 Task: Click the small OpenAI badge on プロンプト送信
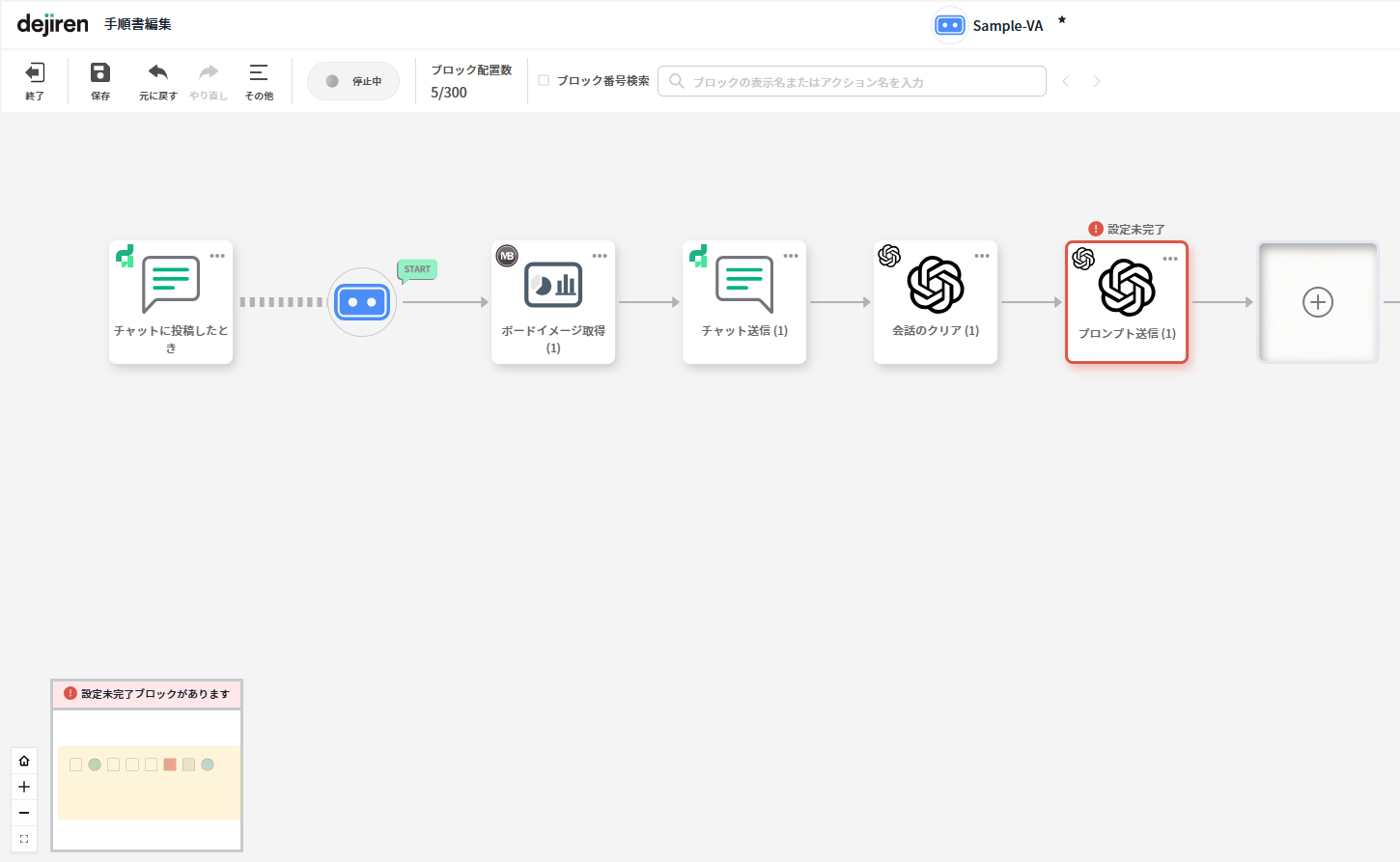(x=1083, y=259)
